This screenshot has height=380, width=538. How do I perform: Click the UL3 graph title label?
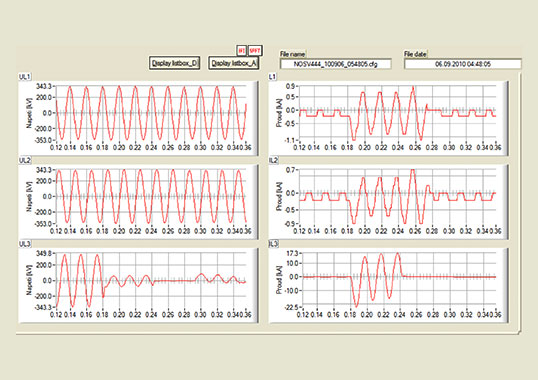pos(24,244)
